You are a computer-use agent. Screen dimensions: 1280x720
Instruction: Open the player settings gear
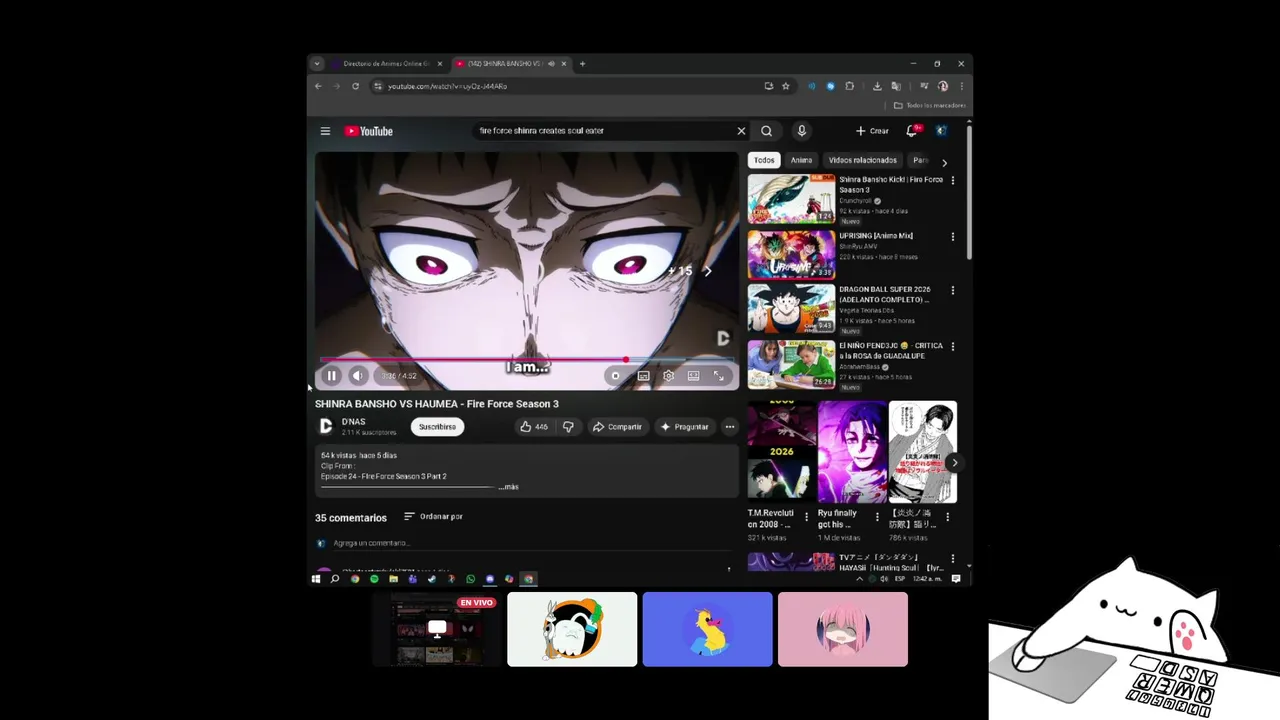(x=668, y=376)
